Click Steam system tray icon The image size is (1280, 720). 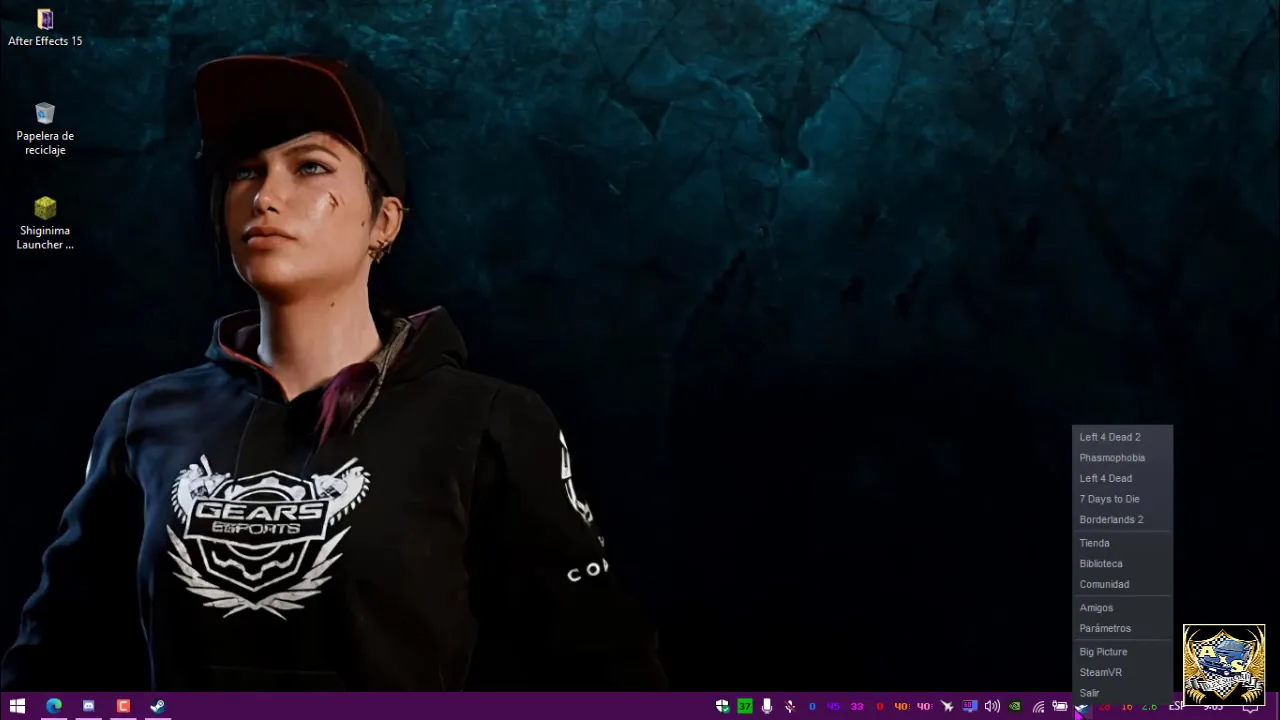point(1082,707)
